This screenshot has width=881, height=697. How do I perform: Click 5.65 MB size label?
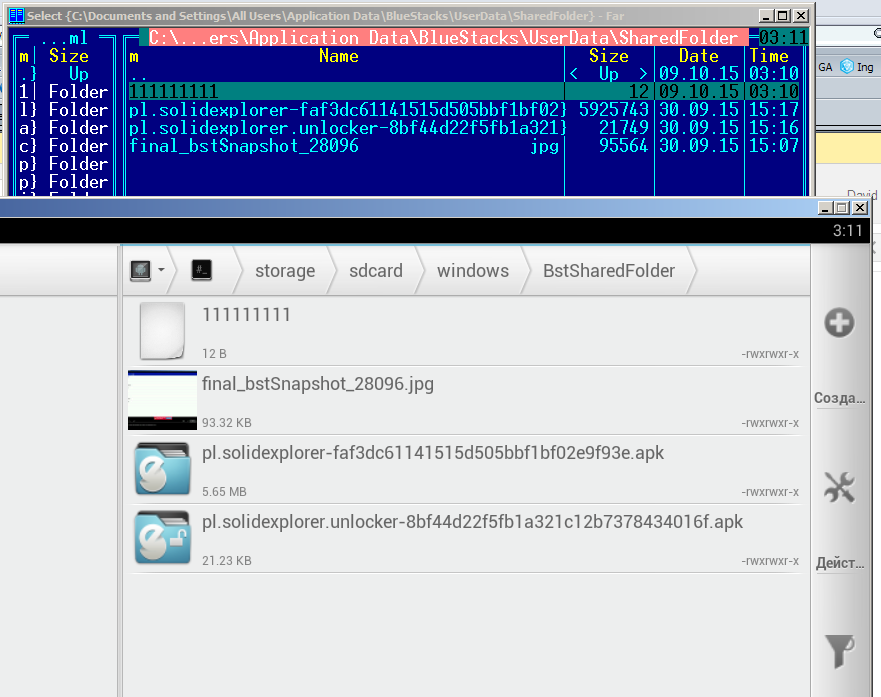click(x=224, y=492)
